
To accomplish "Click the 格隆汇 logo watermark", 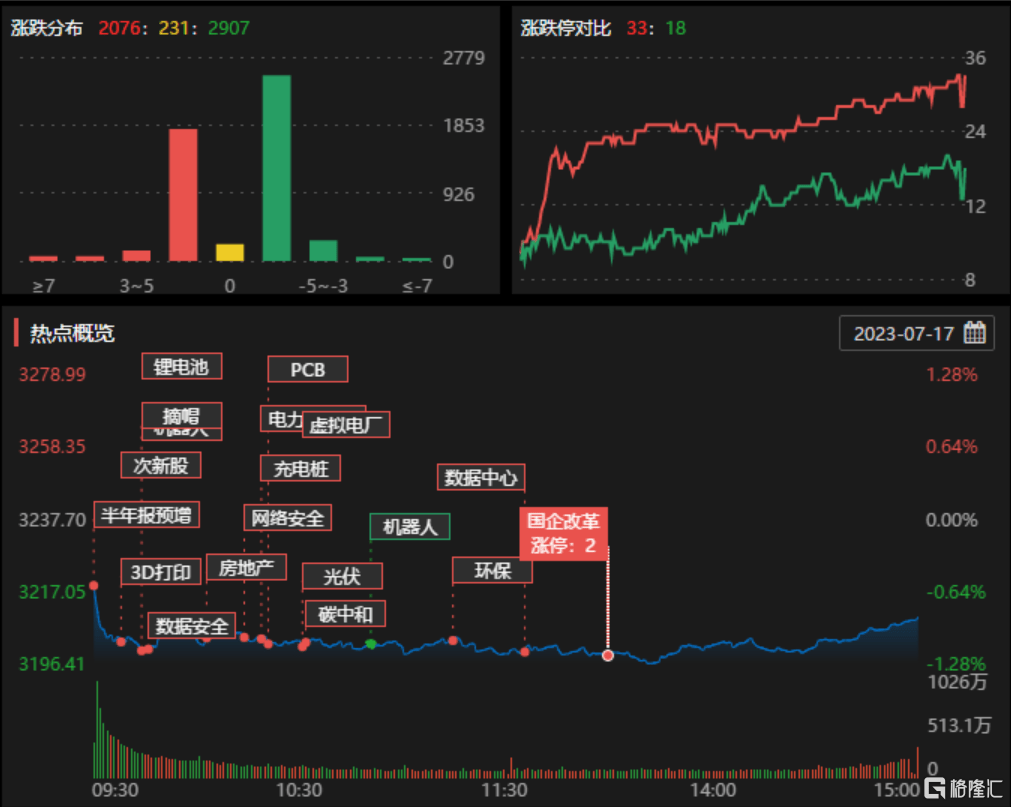I will (x=959, y=786).
